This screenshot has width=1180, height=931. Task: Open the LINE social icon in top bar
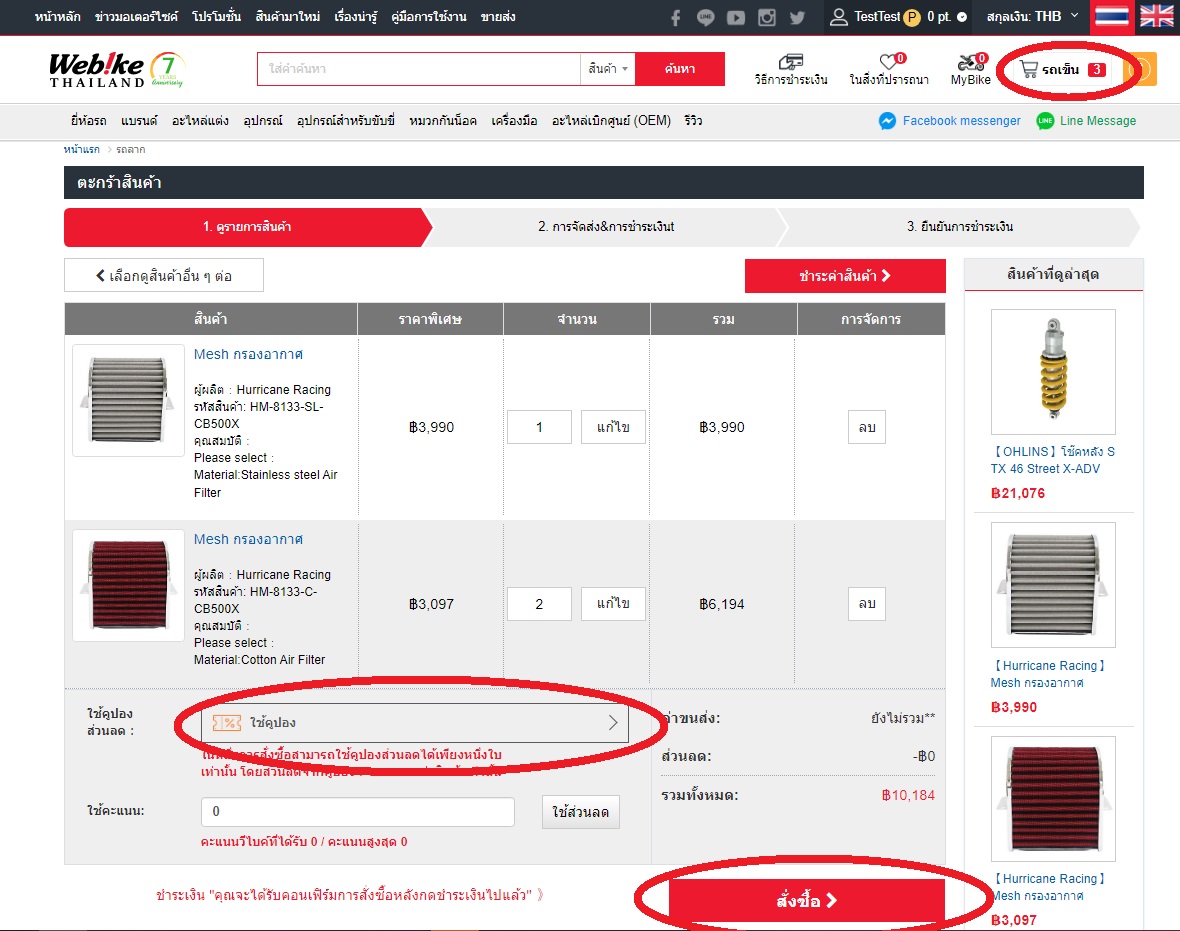(x=705, y=17)
